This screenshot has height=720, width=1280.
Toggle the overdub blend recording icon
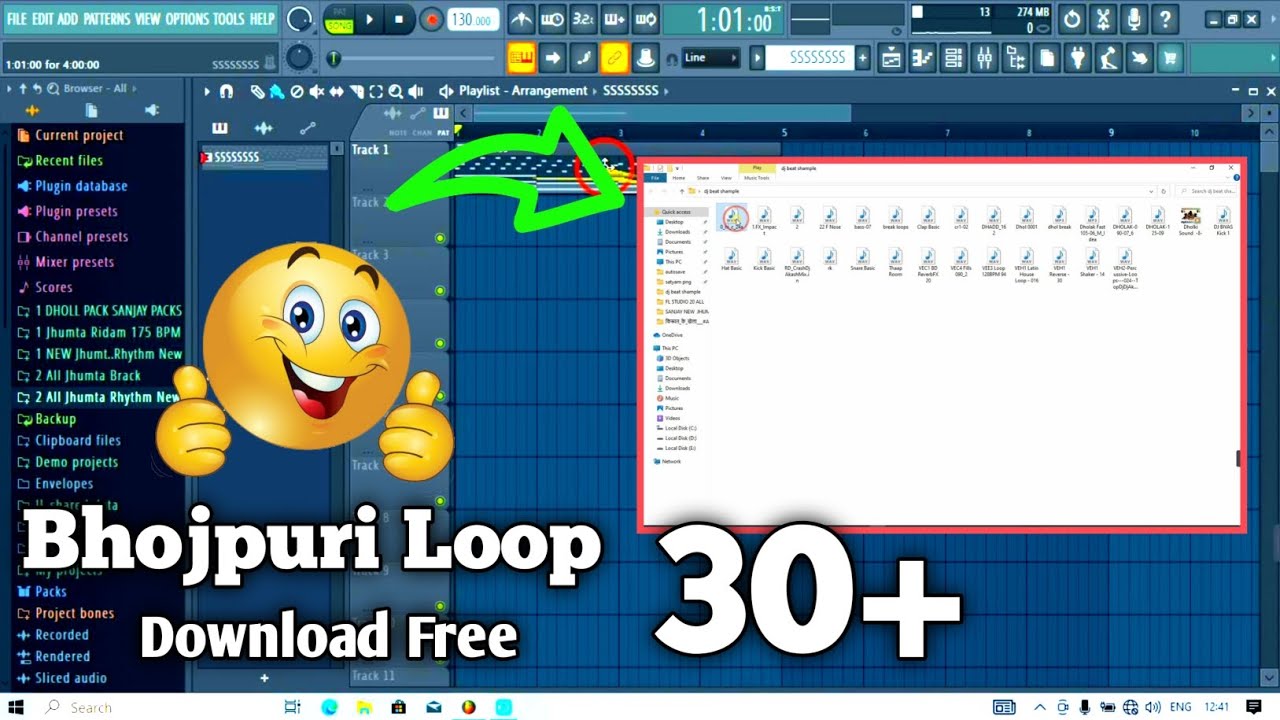tap(614, 19)
